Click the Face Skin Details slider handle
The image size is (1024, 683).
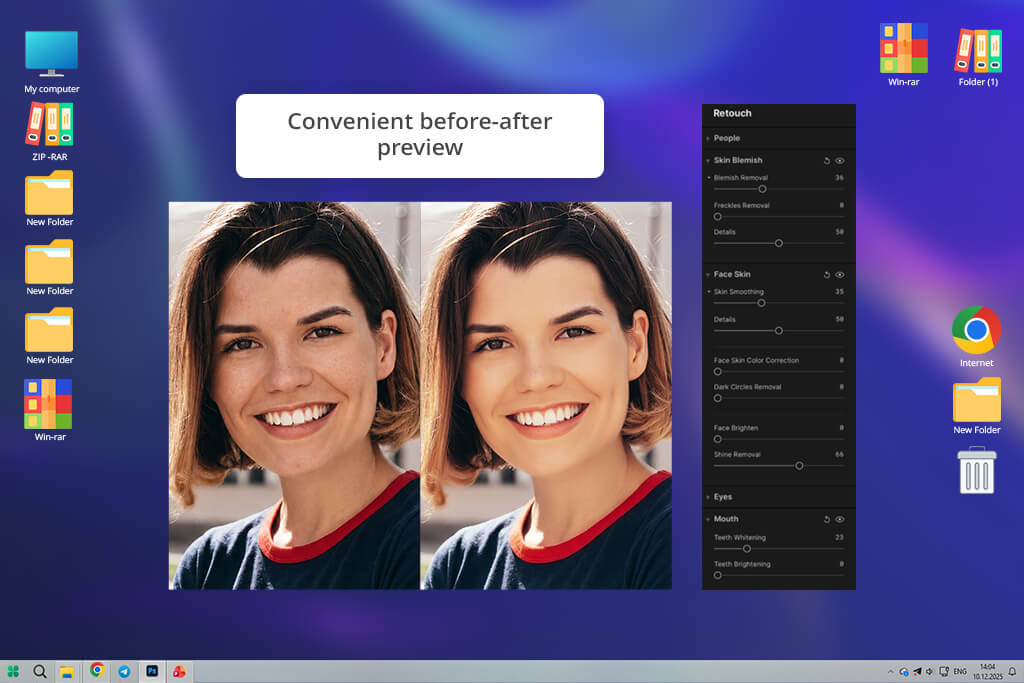(778, 330)
